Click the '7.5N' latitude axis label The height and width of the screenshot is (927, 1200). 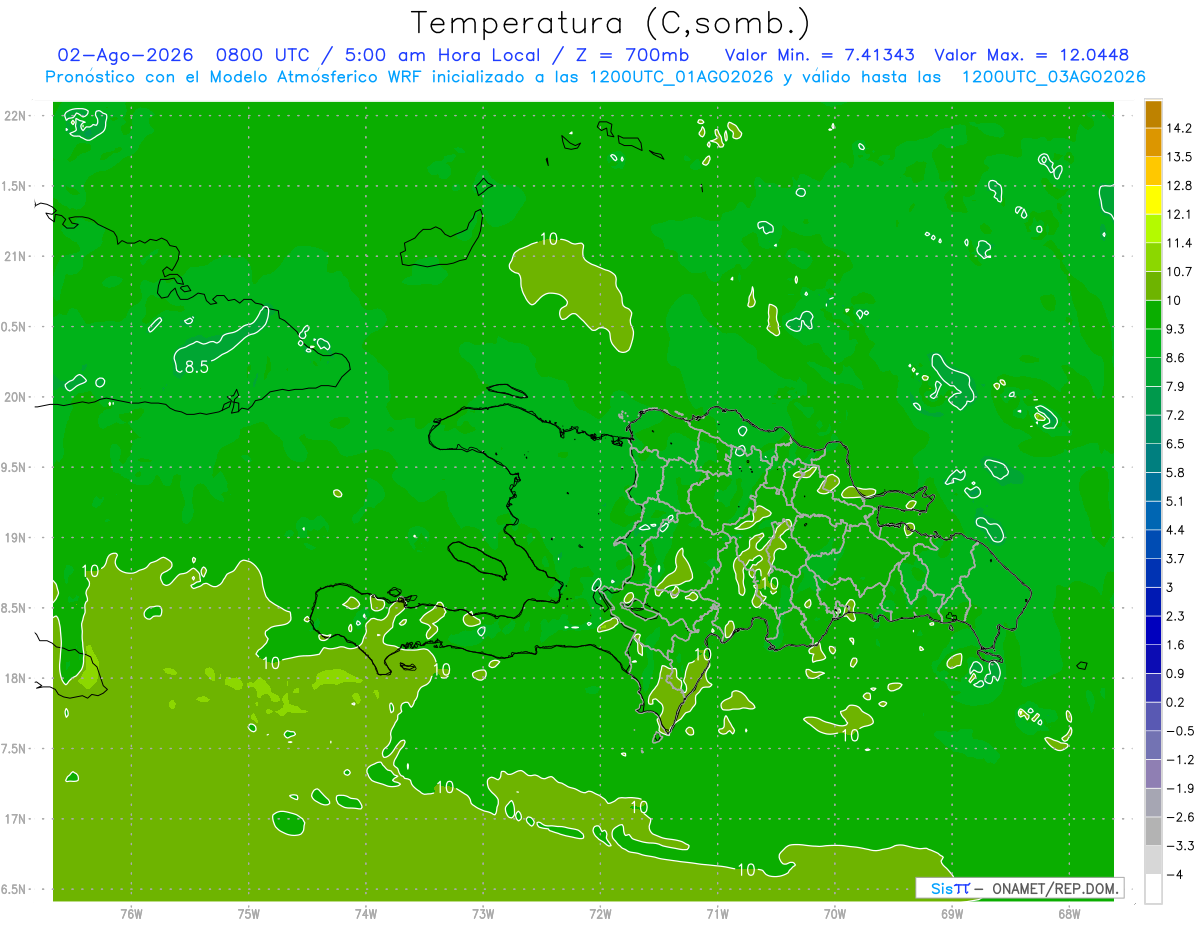pos(15,749)
